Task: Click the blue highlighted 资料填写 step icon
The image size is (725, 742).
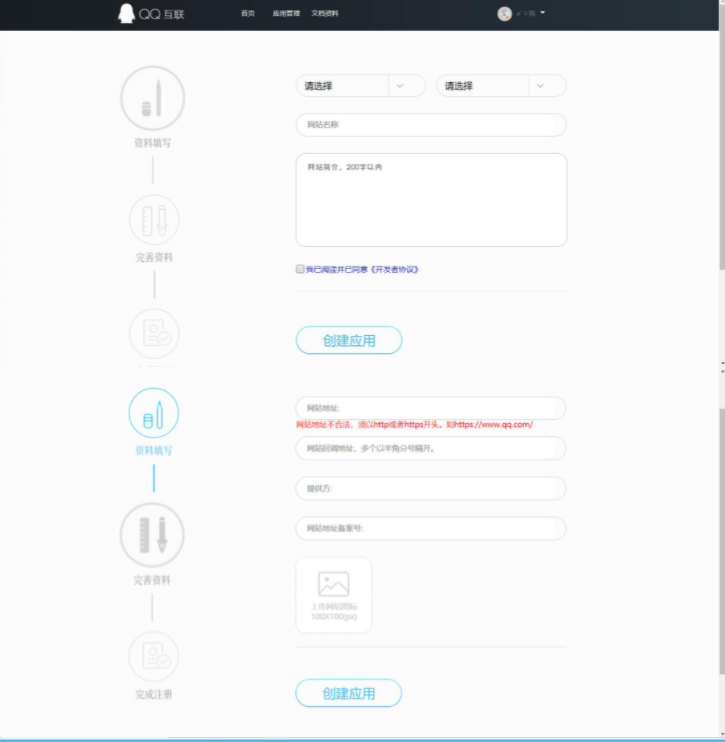Action: (x=153, y=412)
